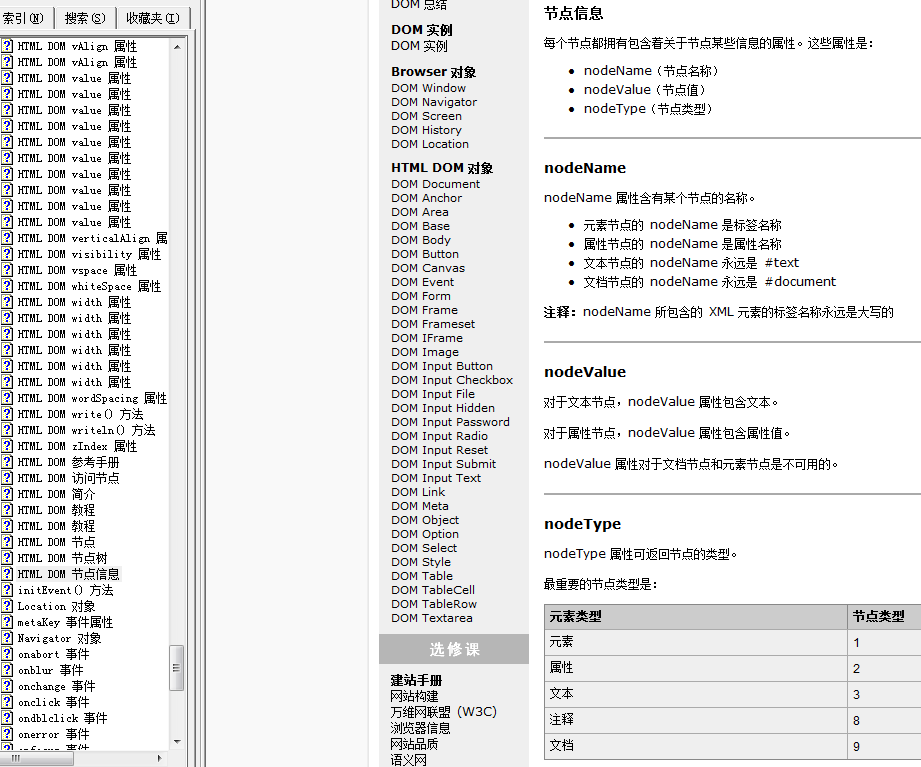
Task: Click the topic icon beside 'HTML DOM writeln() 方法'
Action: pyautogui.click(x=7, y=430)
